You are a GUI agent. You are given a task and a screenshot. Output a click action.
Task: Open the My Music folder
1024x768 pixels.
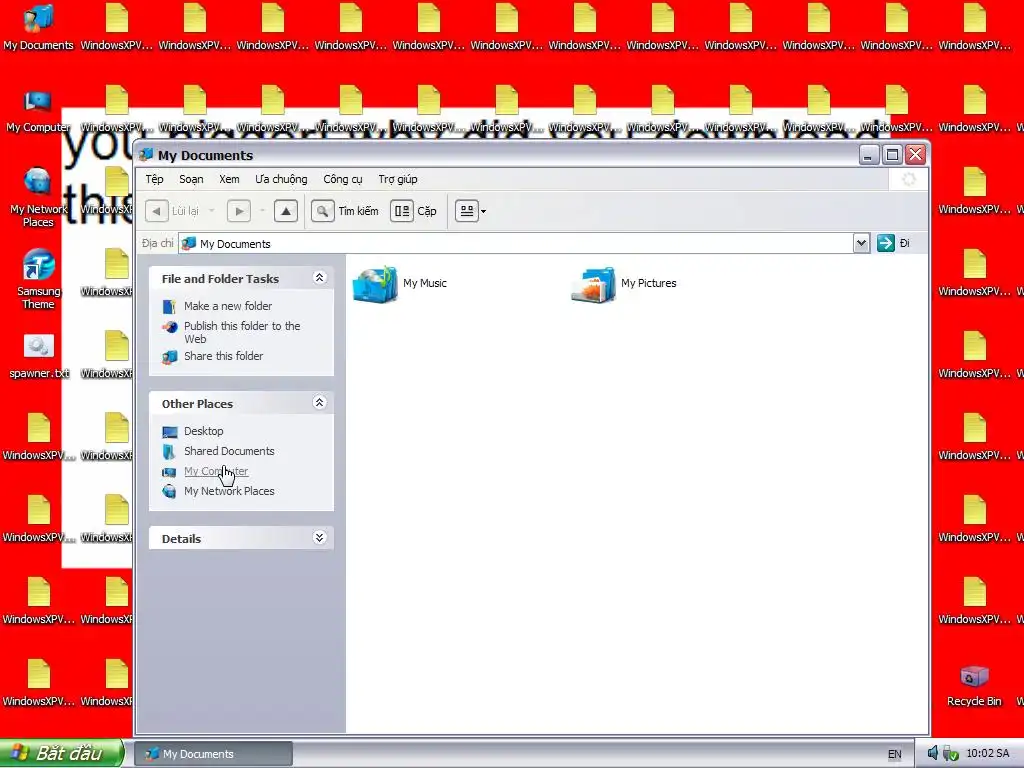pos(400,283)
